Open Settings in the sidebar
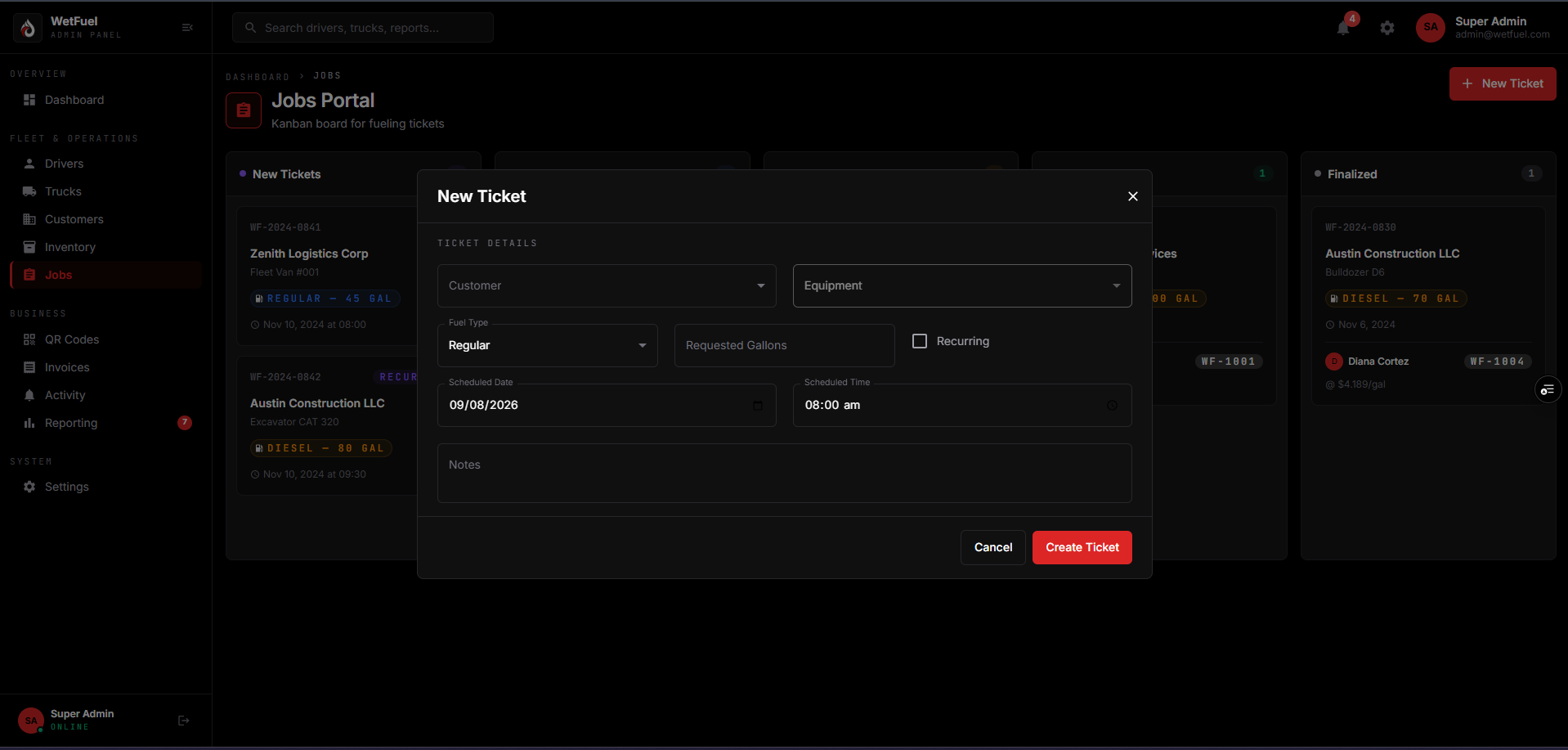The height and width of the screenshot is (750, 1568). point(106,487)
